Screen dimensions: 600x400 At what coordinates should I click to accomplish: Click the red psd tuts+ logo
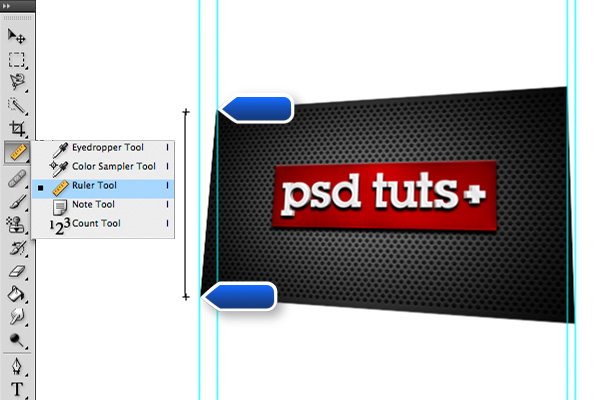385,196
